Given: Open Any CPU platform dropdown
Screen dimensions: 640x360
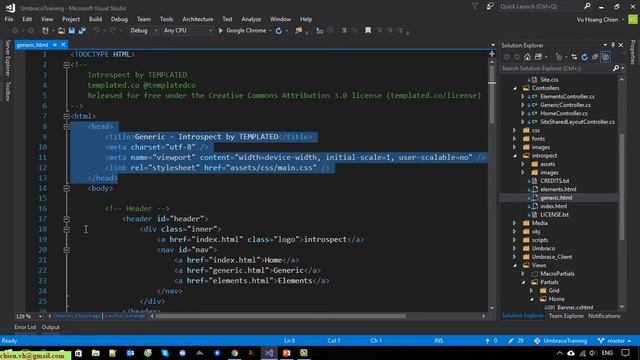Looking at the screenshot, I should coord(187,31).
